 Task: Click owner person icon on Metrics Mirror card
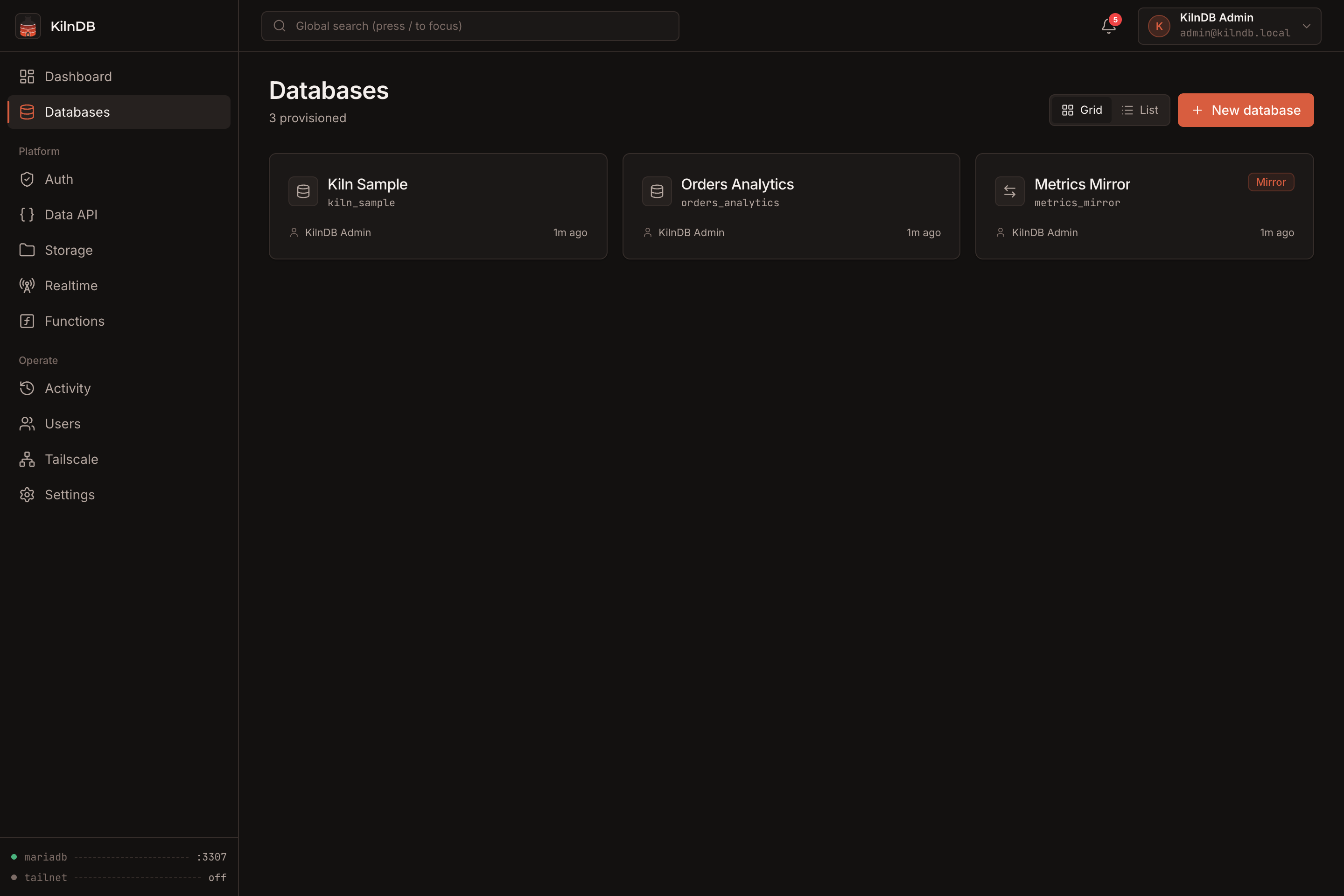[1001, 232]
